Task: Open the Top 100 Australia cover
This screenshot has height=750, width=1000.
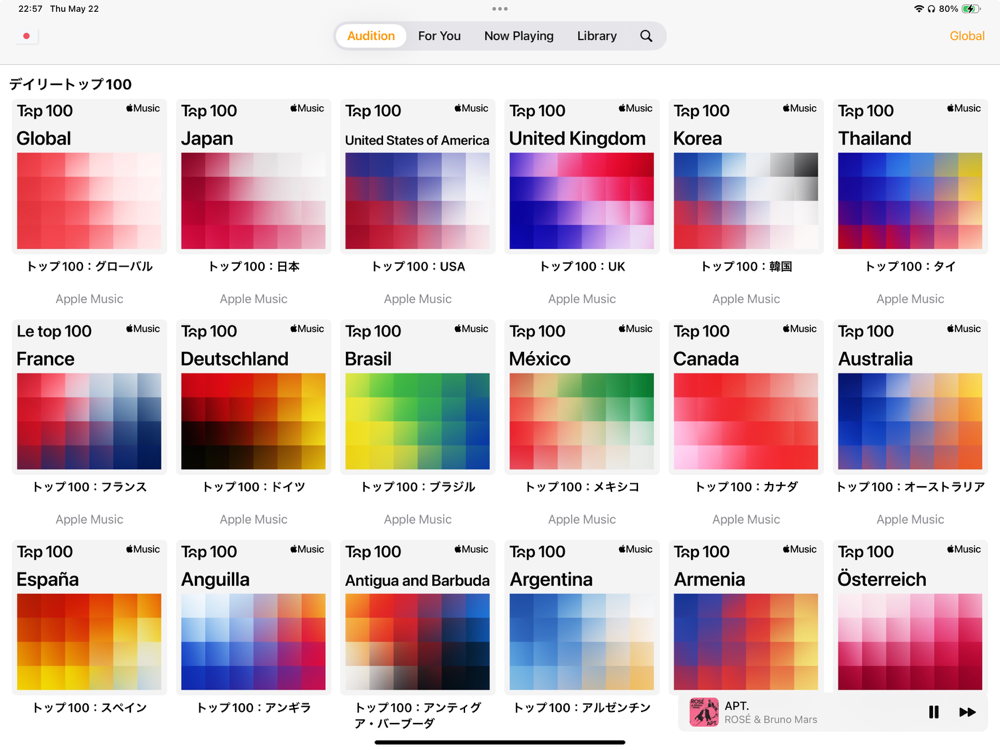Action: (910, 397)
